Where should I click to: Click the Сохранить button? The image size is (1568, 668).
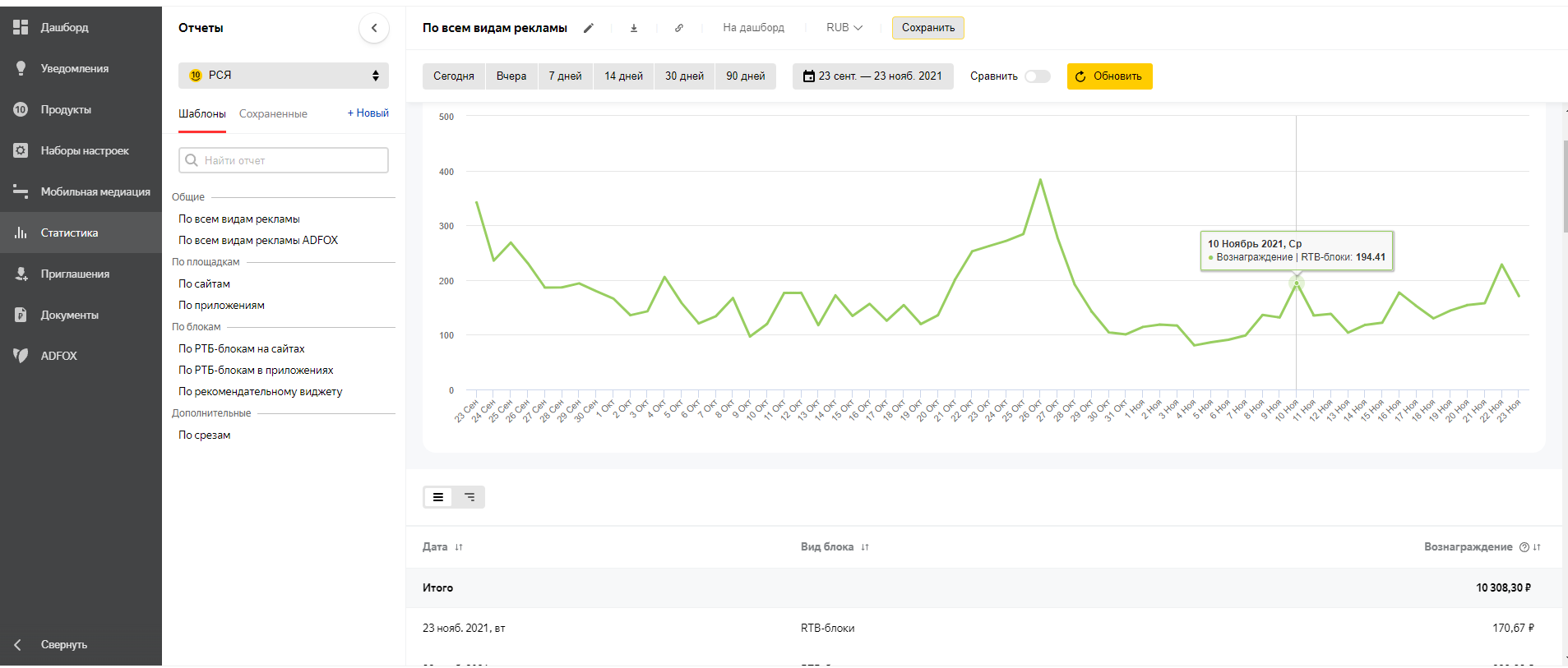pos(928,28)
